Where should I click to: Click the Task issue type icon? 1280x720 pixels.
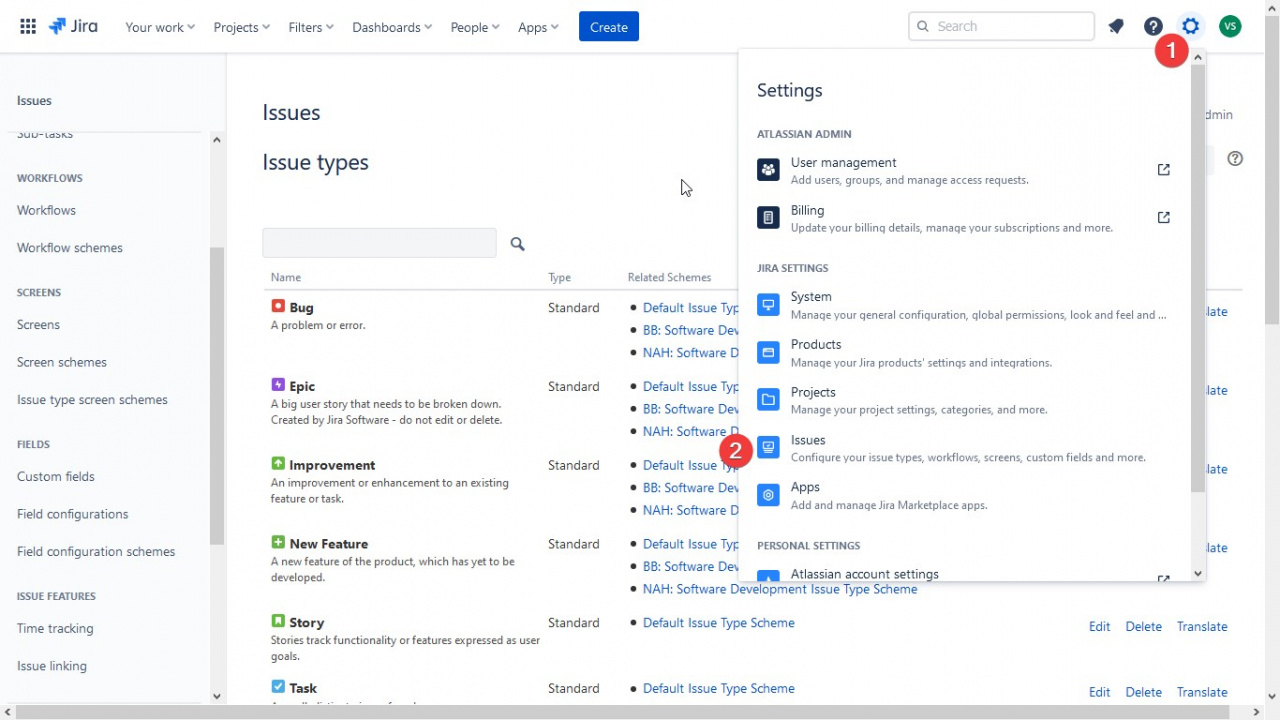click(278, 687)
